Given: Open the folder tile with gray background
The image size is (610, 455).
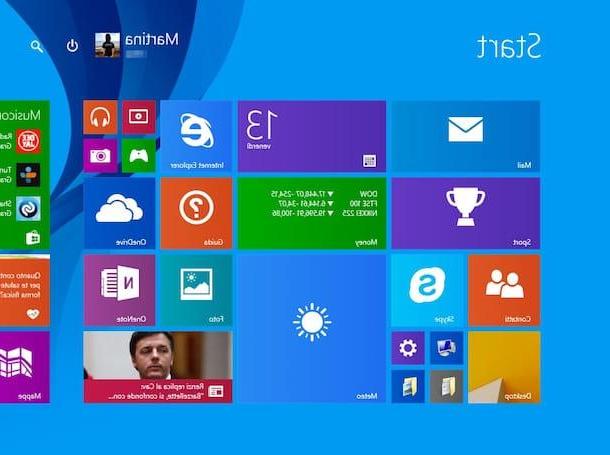Looking at the screenshot, I should 446,387.
